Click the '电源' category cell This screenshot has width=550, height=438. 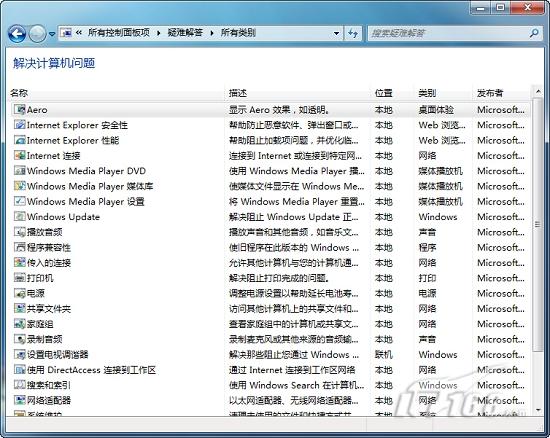coord(427,294)
